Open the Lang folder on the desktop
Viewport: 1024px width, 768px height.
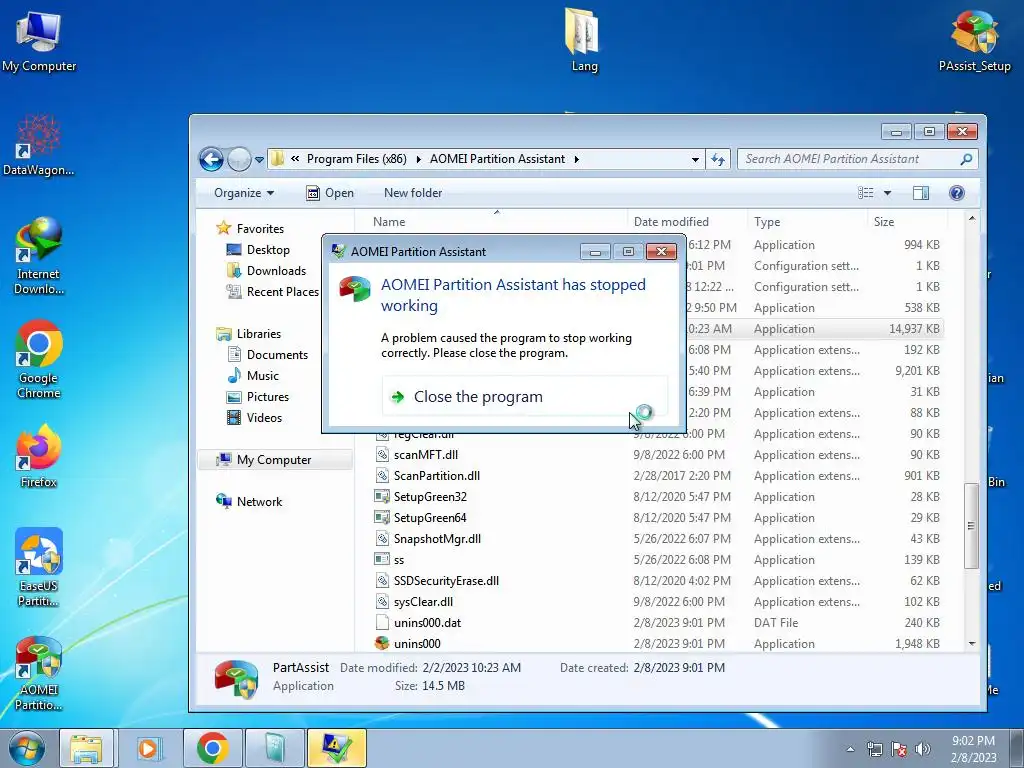coord(583,40)
